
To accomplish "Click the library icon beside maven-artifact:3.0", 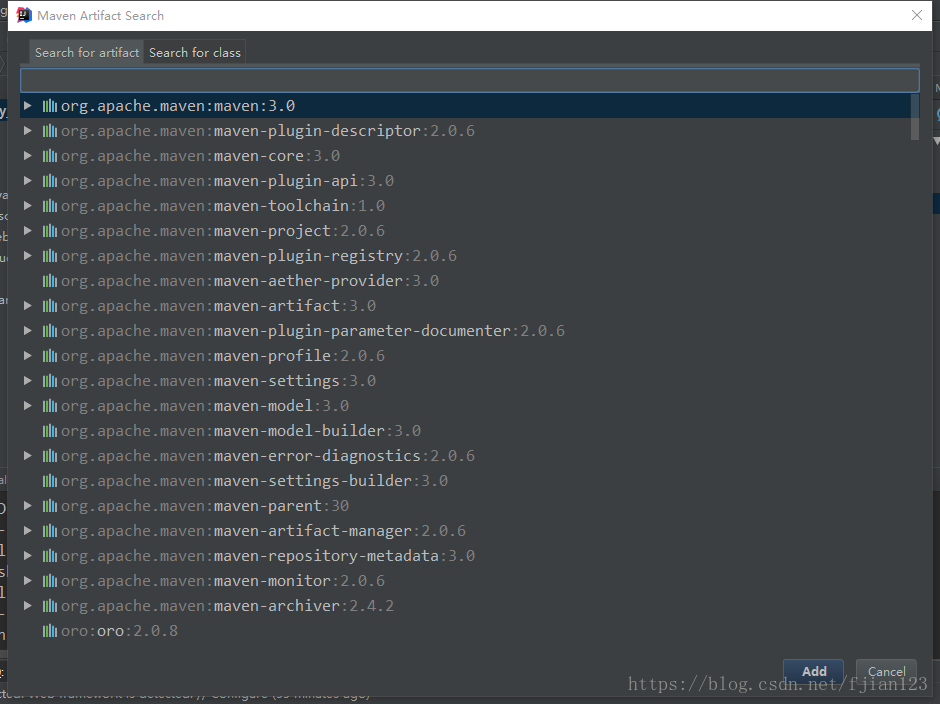I will tap(50, 306).
